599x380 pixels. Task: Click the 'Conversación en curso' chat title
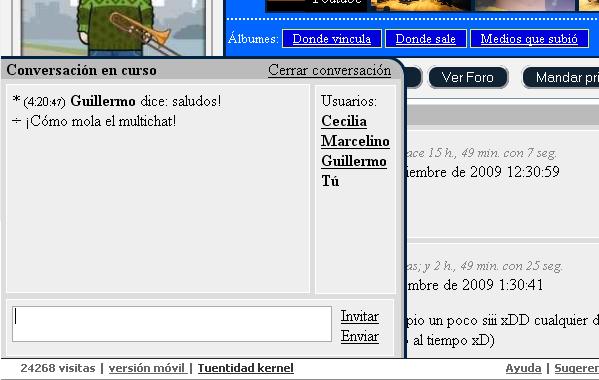[81, 70]
